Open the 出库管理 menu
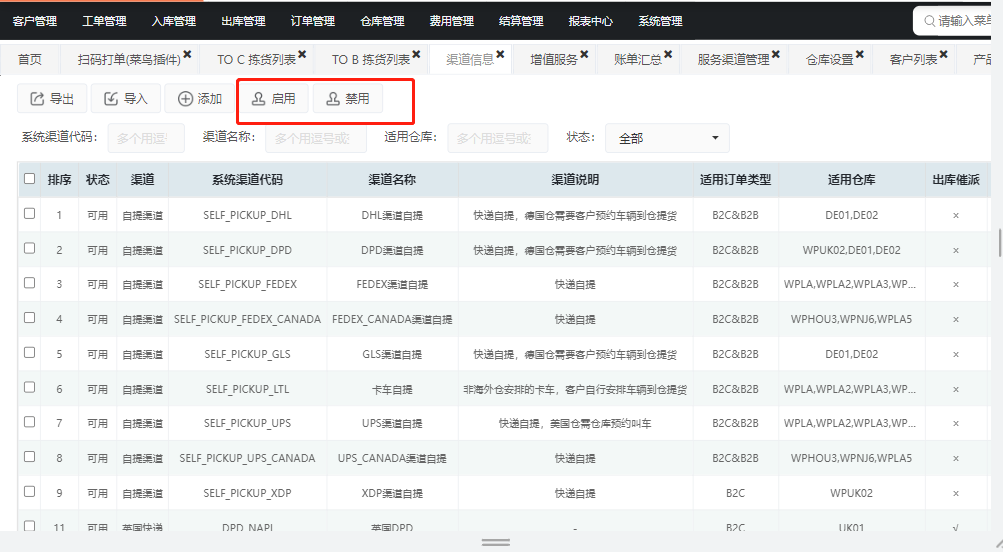This screenshot has width=1003, height=552. [x=243, y=21]
